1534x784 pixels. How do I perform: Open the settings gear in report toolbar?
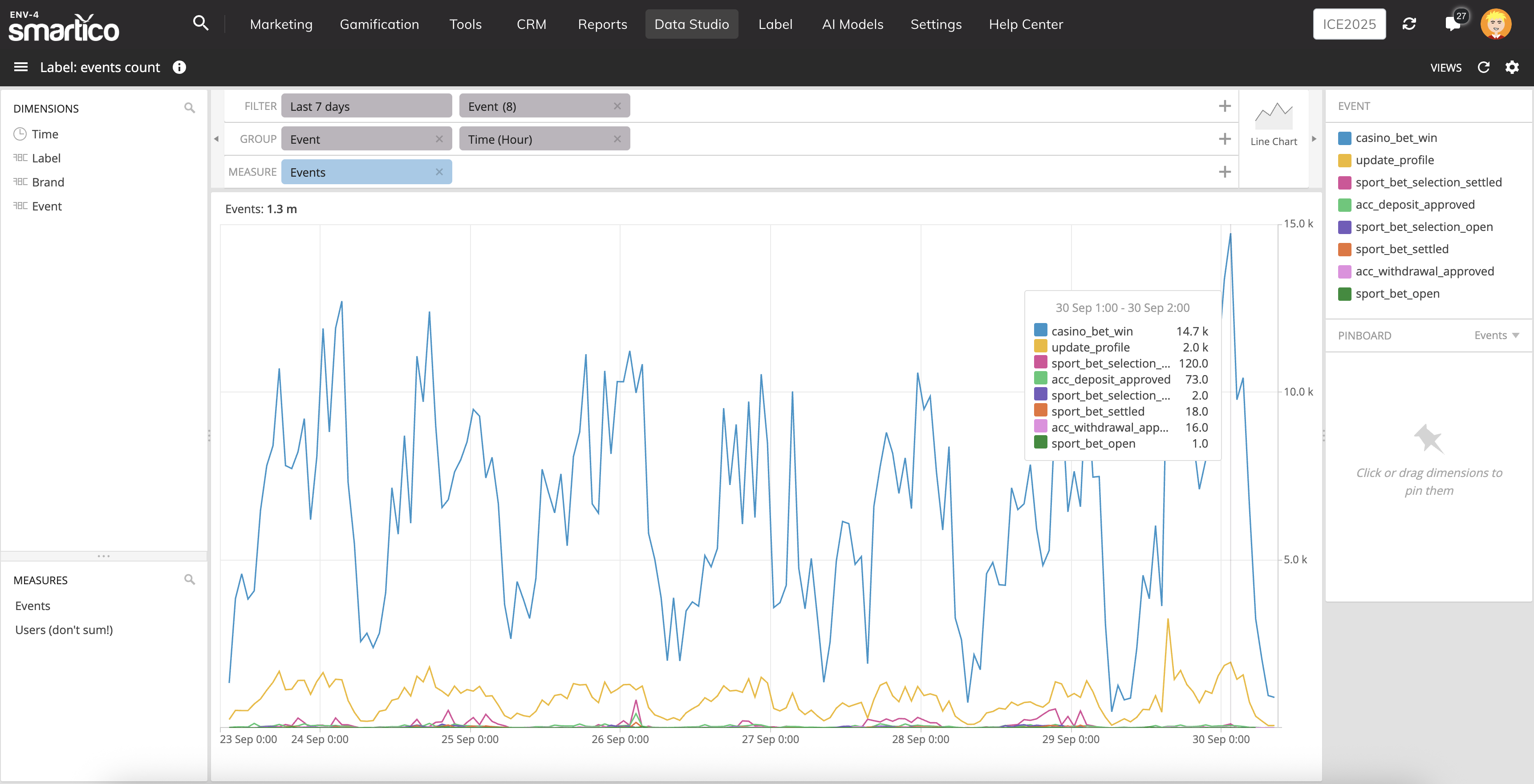[x=1511, y=67]
